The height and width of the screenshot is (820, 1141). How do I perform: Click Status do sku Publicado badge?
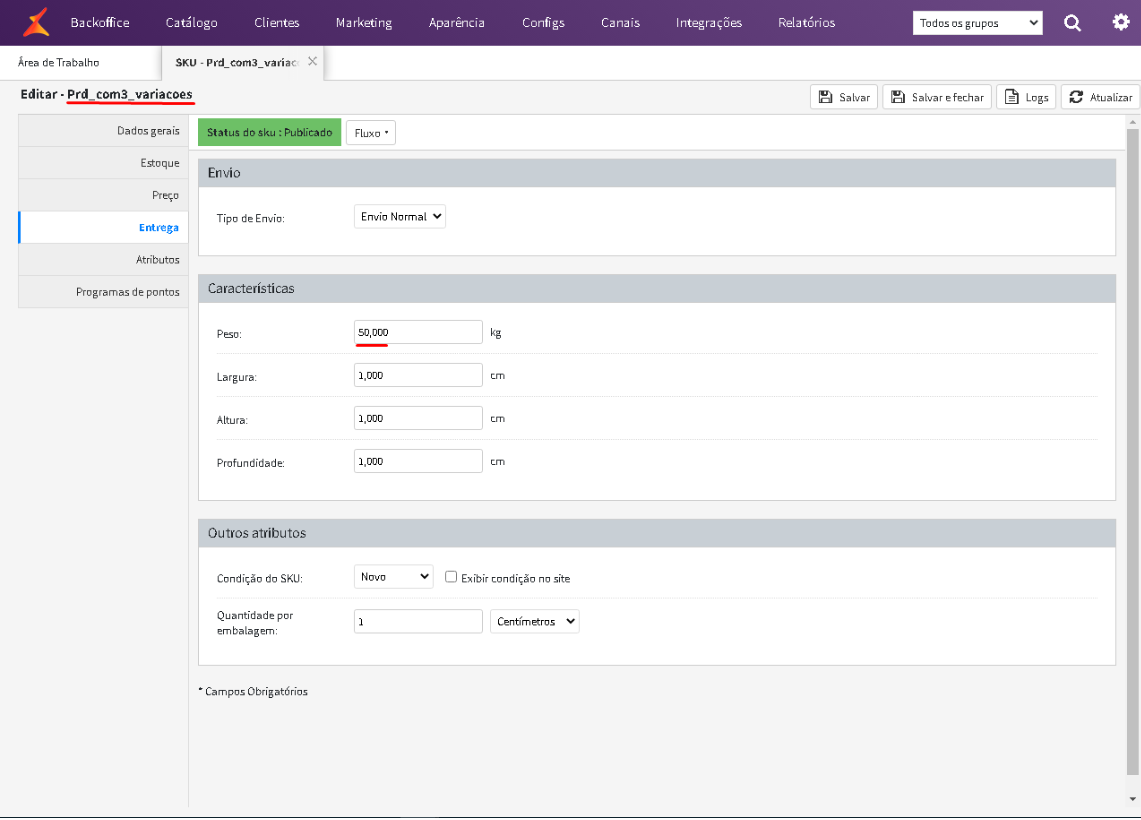[x=269, y=132]
